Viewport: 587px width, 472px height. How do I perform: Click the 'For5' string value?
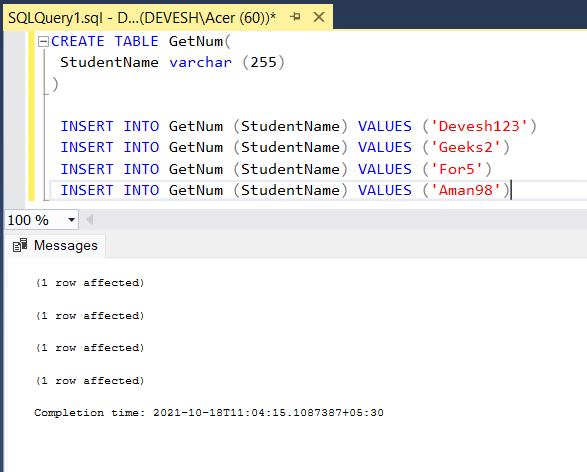[x=457, y=170]
